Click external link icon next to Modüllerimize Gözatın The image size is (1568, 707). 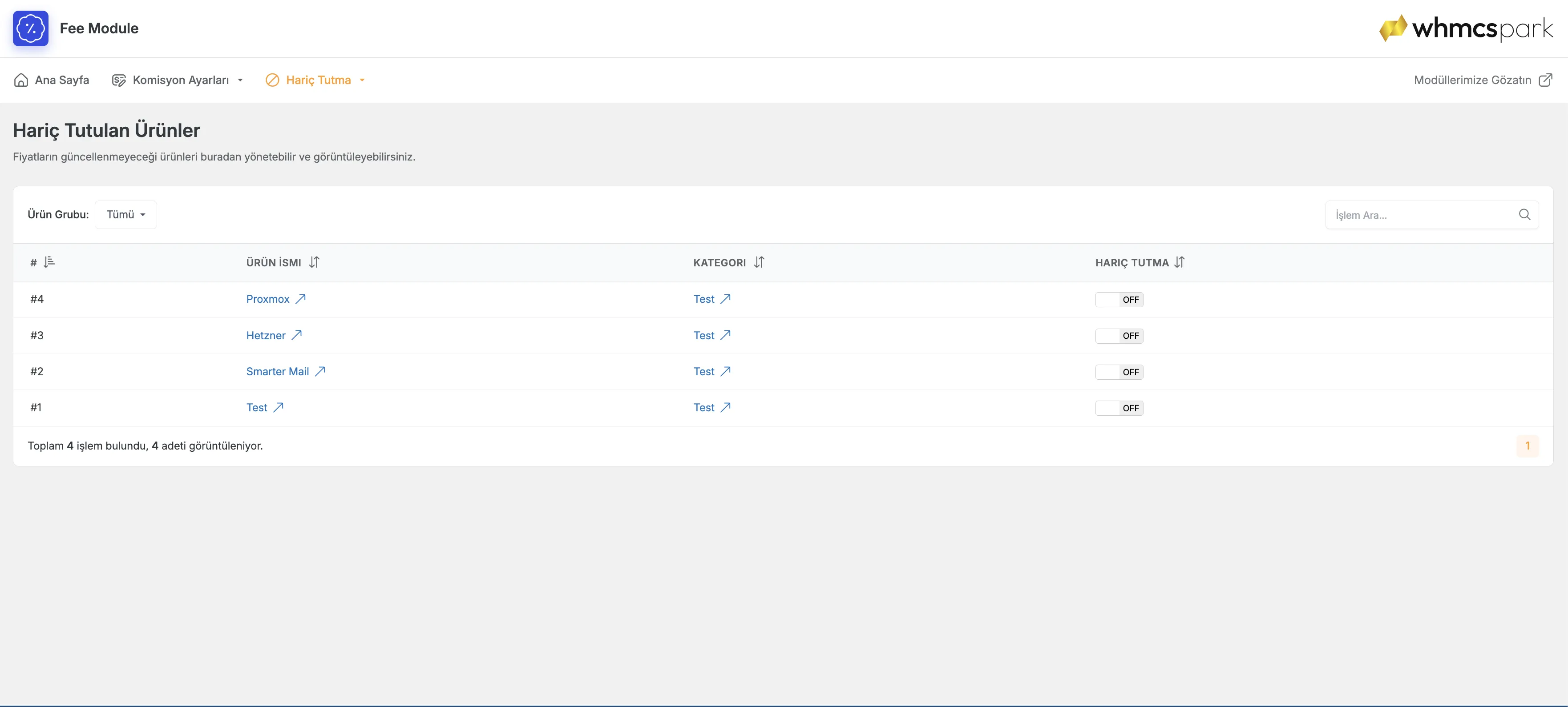[x=1545, y=80]
